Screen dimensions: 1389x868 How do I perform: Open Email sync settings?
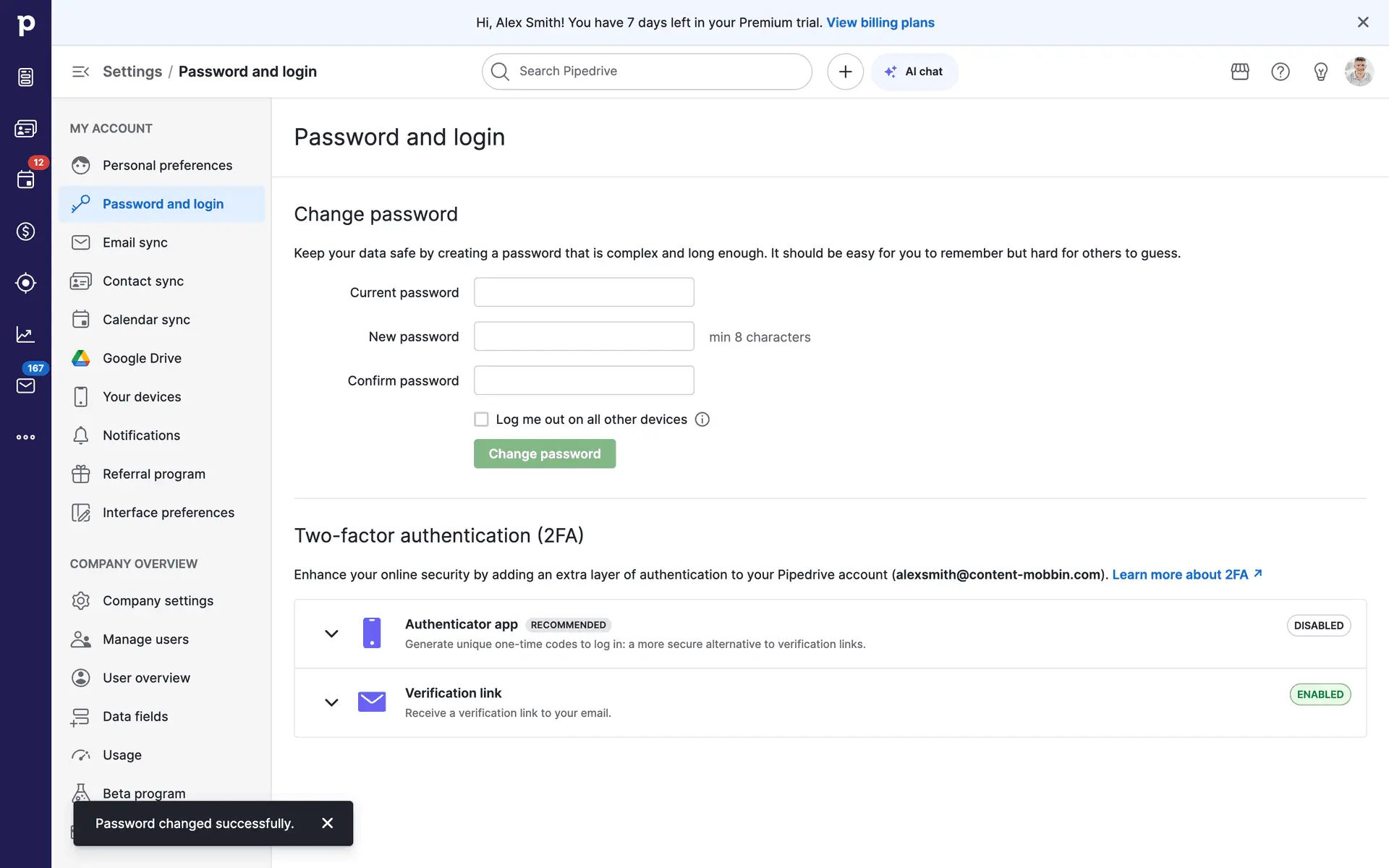click(135, 242)
